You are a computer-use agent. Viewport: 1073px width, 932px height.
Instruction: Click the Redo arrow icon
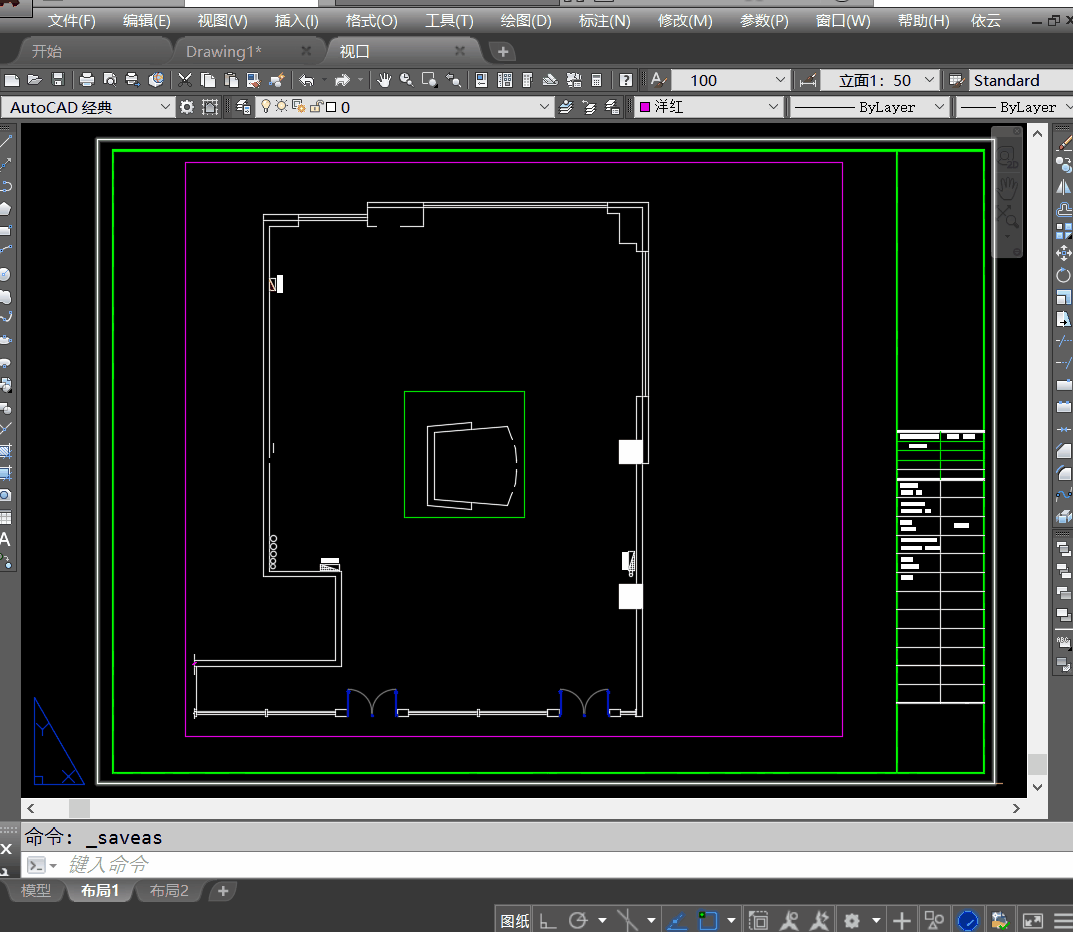(x=342, y=80)
